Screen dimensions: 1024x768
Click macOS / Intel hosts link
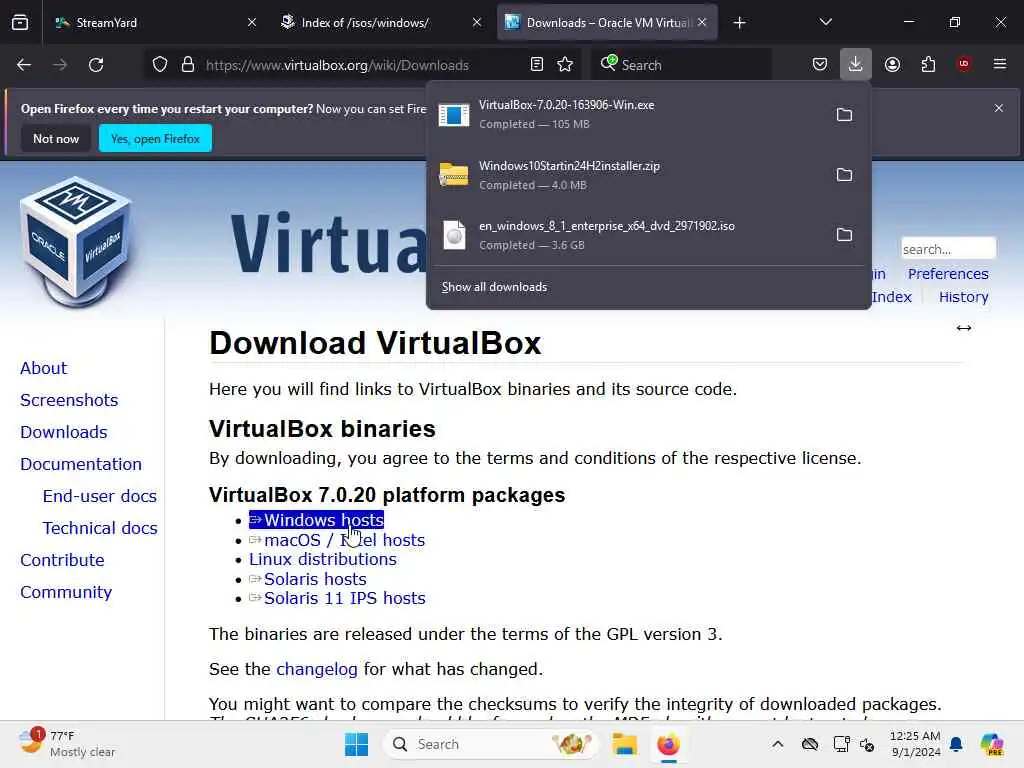[x=337, y=540]
